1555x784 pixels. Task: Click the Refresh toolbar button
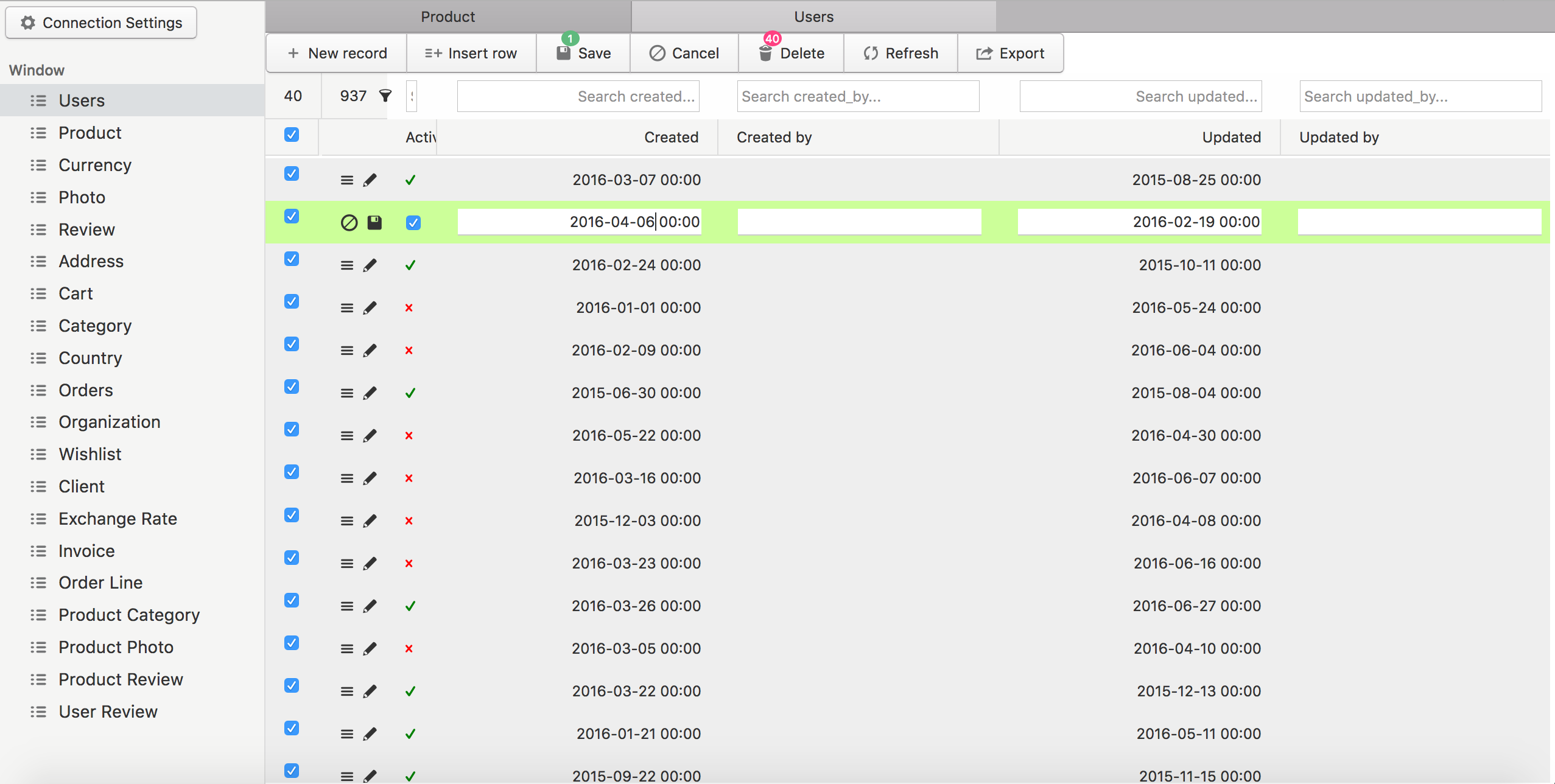click(x=900, y=54)
